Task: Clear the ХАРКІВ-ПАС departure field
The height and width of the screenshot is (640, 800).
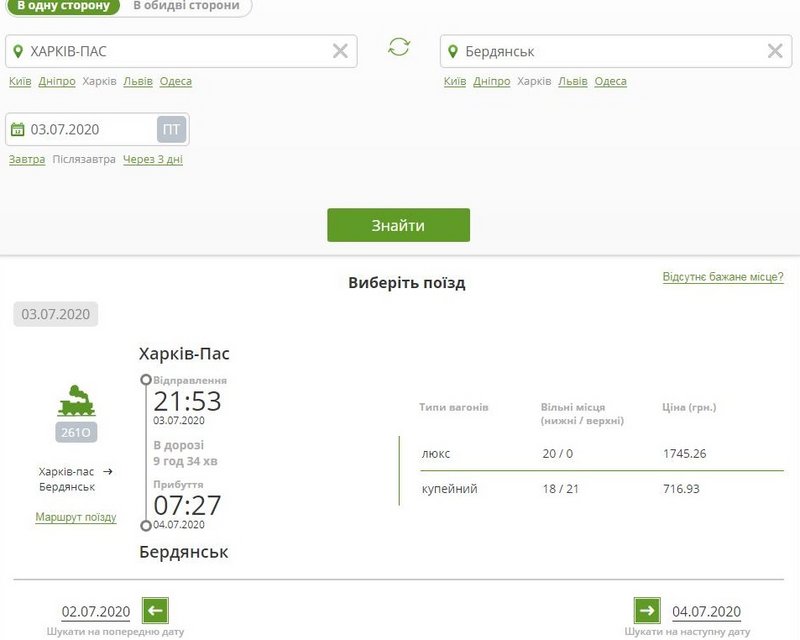Action: tap(340, 51)
